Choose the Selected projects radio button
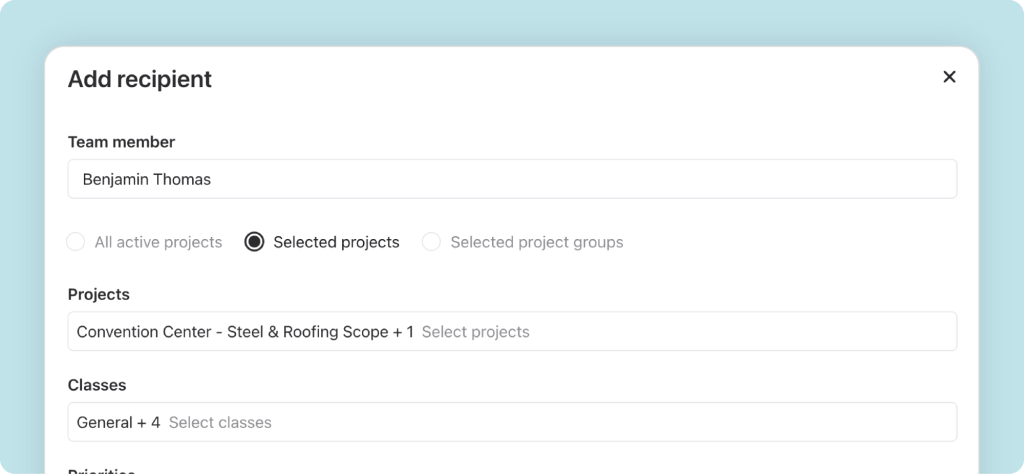 (254, 242)
